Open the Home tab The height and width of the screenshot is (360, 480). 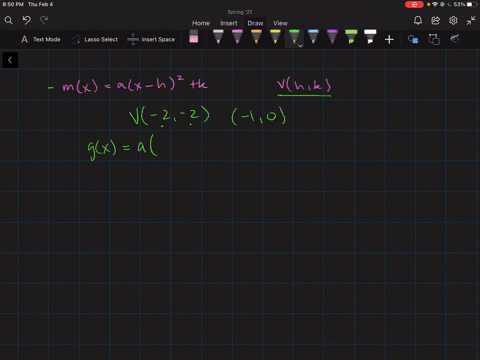[201, 23]
